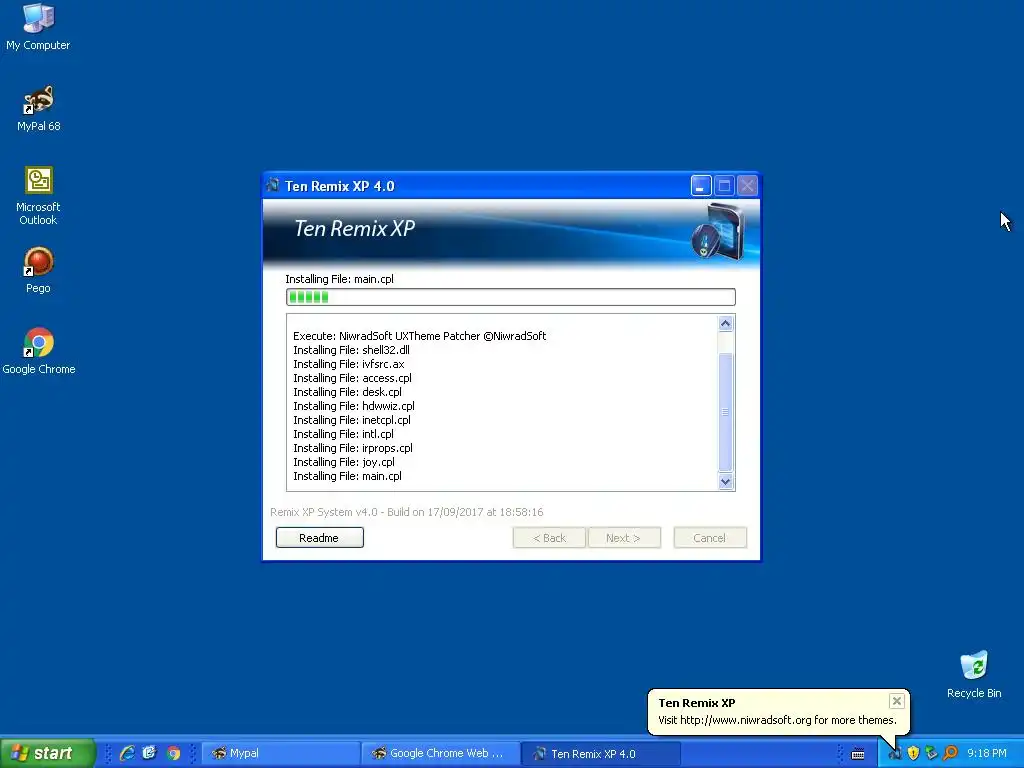Open the My Computer desktop icon
The width and height of the screenshot is (1024, 768).
[x=38, y=27]
